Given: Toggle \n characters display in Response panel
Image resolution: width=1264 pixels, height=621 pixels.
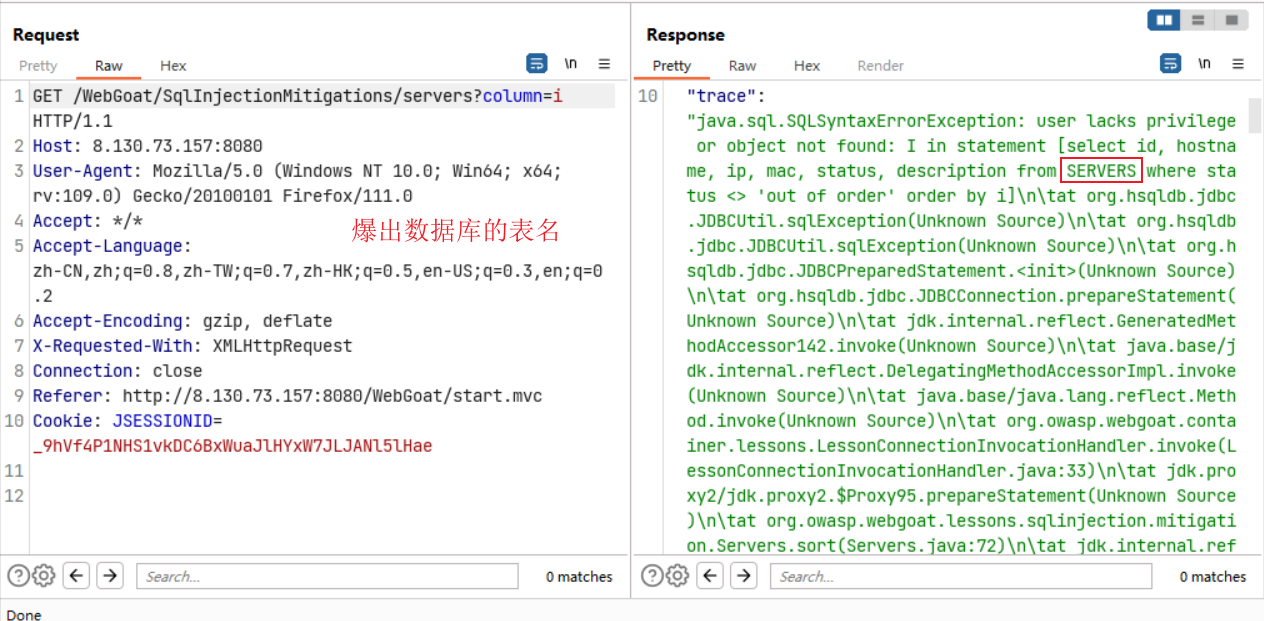Looking at the screenshot, I should (1204, 64).
